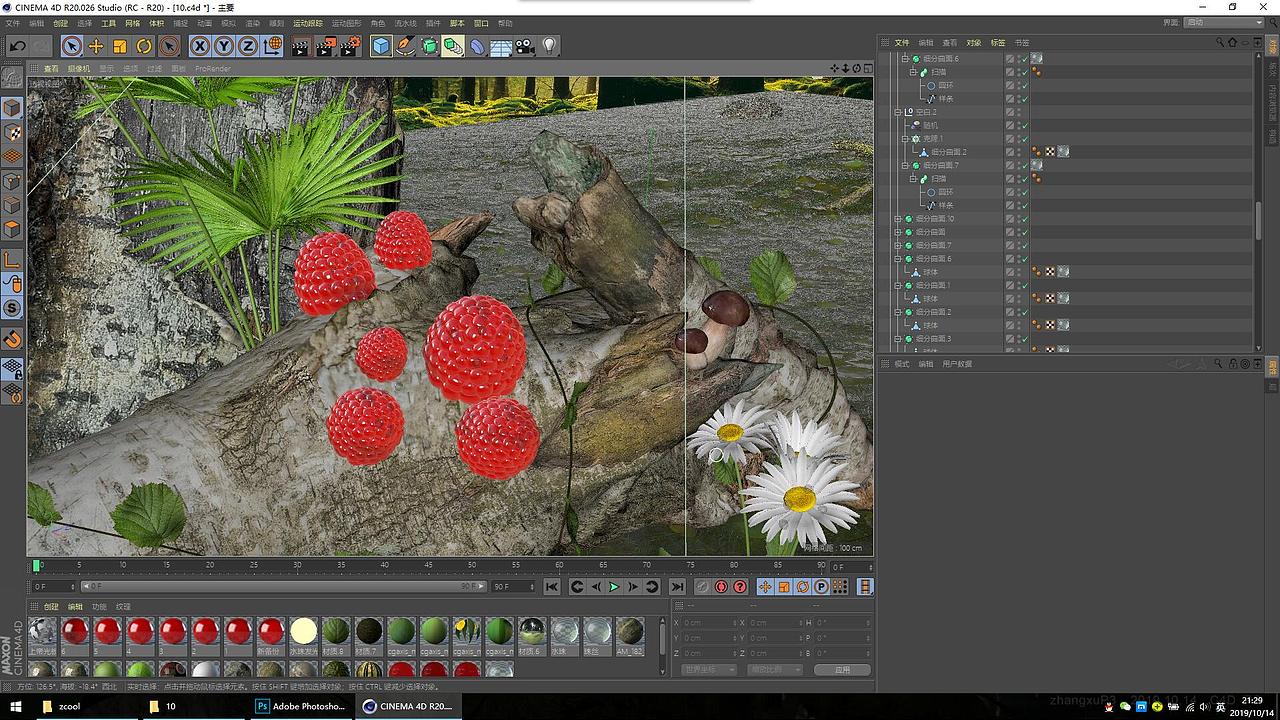Open the 运动跟踪 menu in menu bar
Screen dimensions: 1280x720
pyautogui.click(x=308, y=23)
